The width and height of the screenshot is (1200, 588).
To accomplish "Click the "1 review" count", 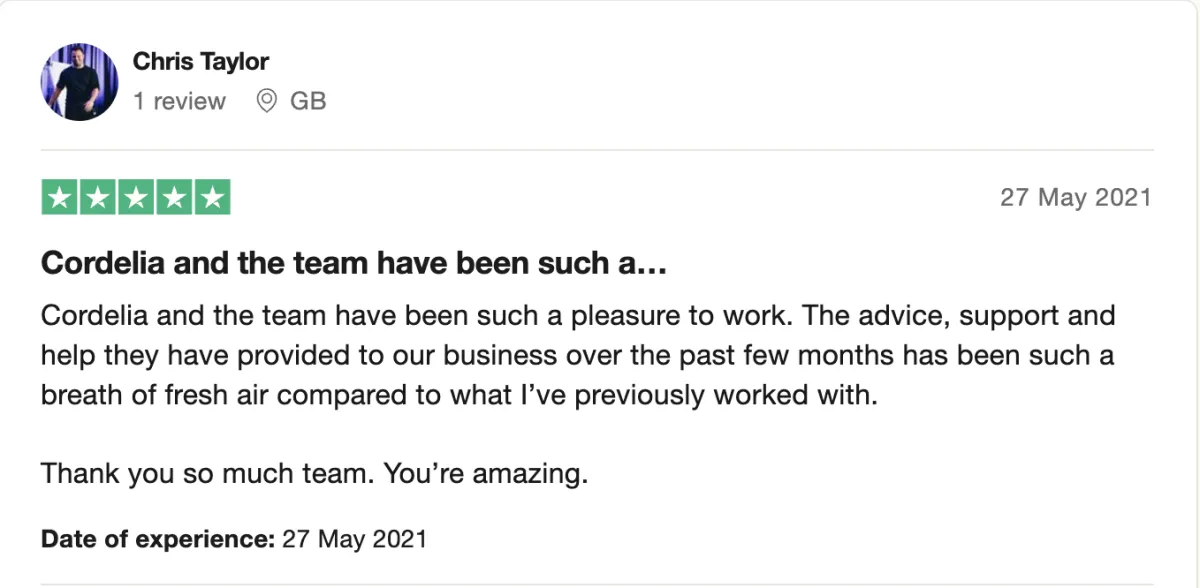I will [x=179, y=101].
